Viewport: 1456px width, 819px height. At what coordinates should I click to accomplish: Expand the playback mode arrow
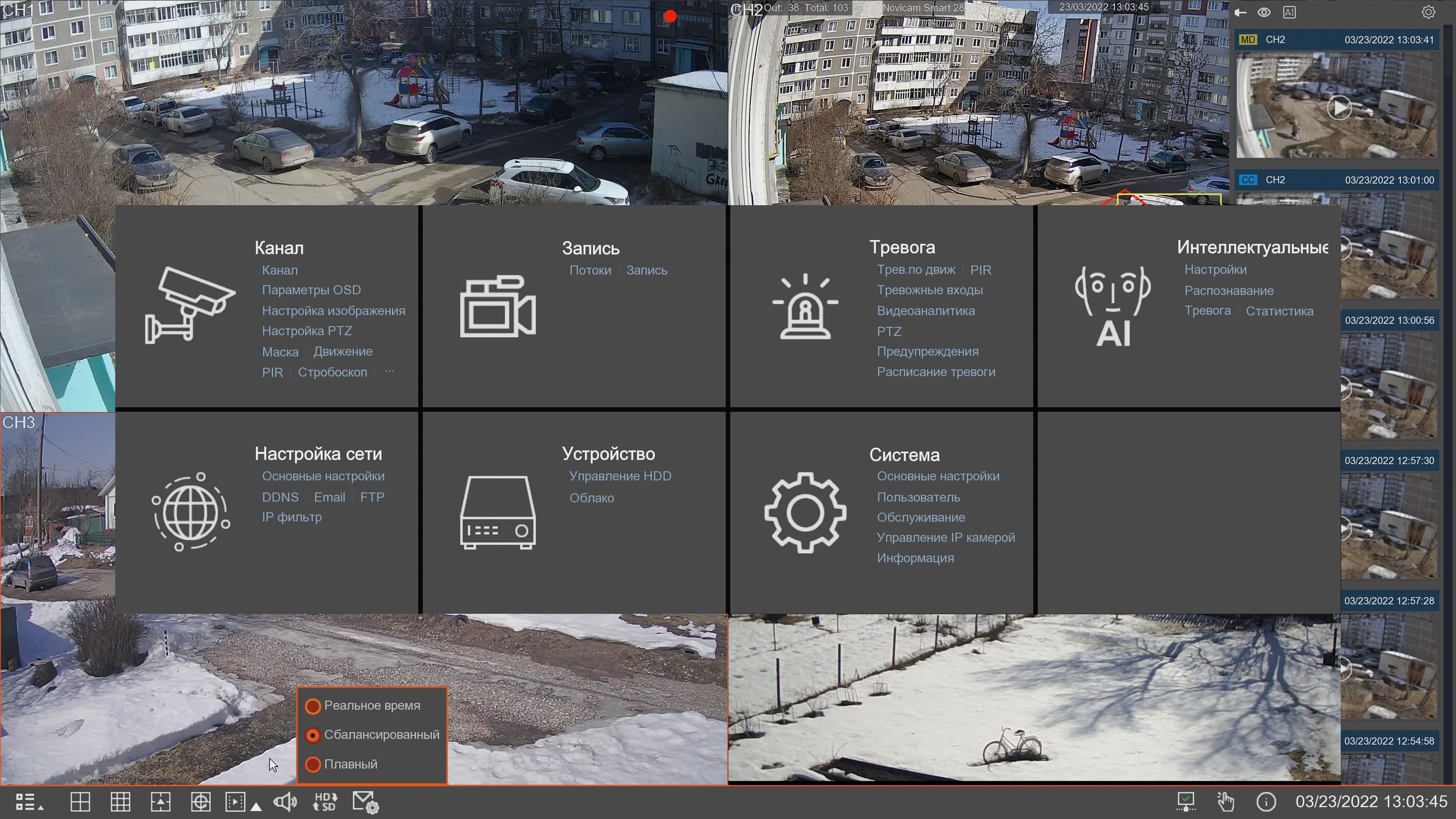256,806
